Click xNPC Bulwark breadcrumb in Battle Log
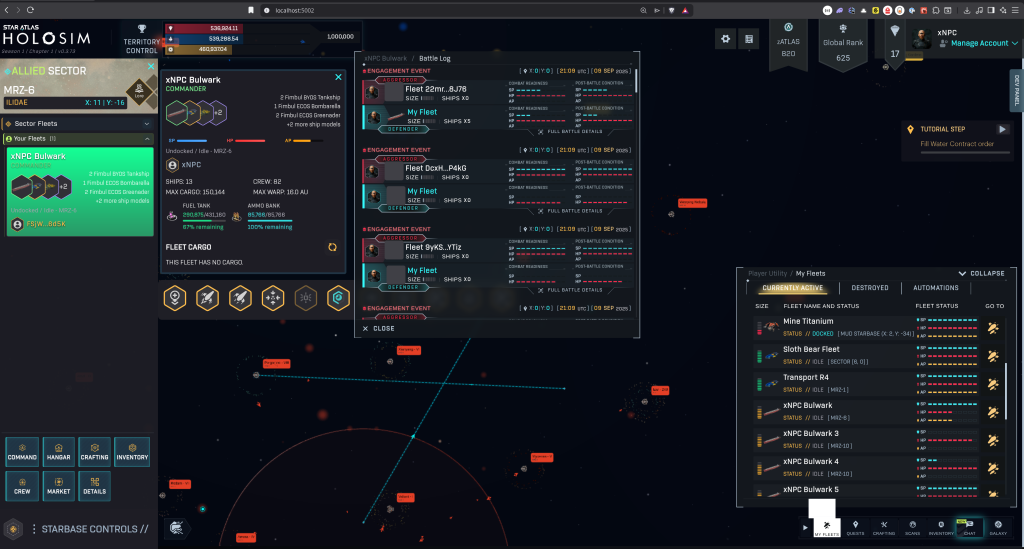This screenshot has height=549, width=1024. click(x=385, y=58)
